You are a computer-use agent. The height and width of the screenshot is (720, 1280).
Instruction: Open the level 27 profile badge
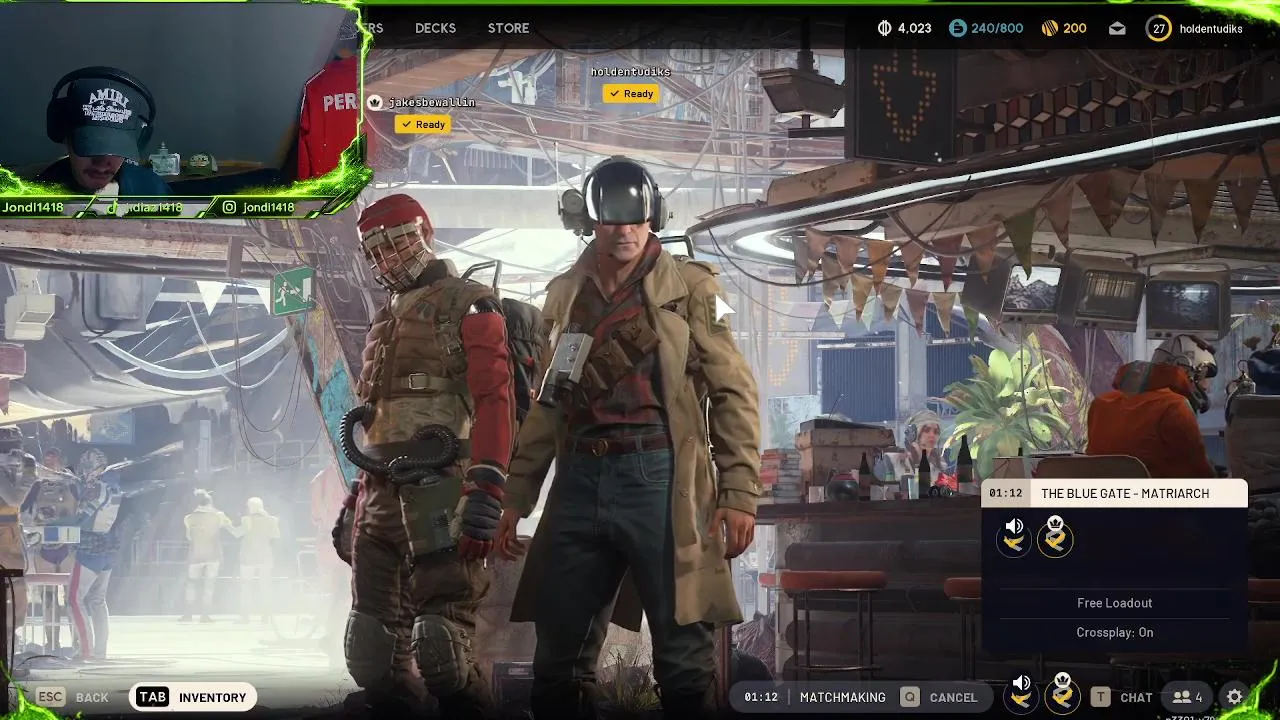coord(1159,28)
